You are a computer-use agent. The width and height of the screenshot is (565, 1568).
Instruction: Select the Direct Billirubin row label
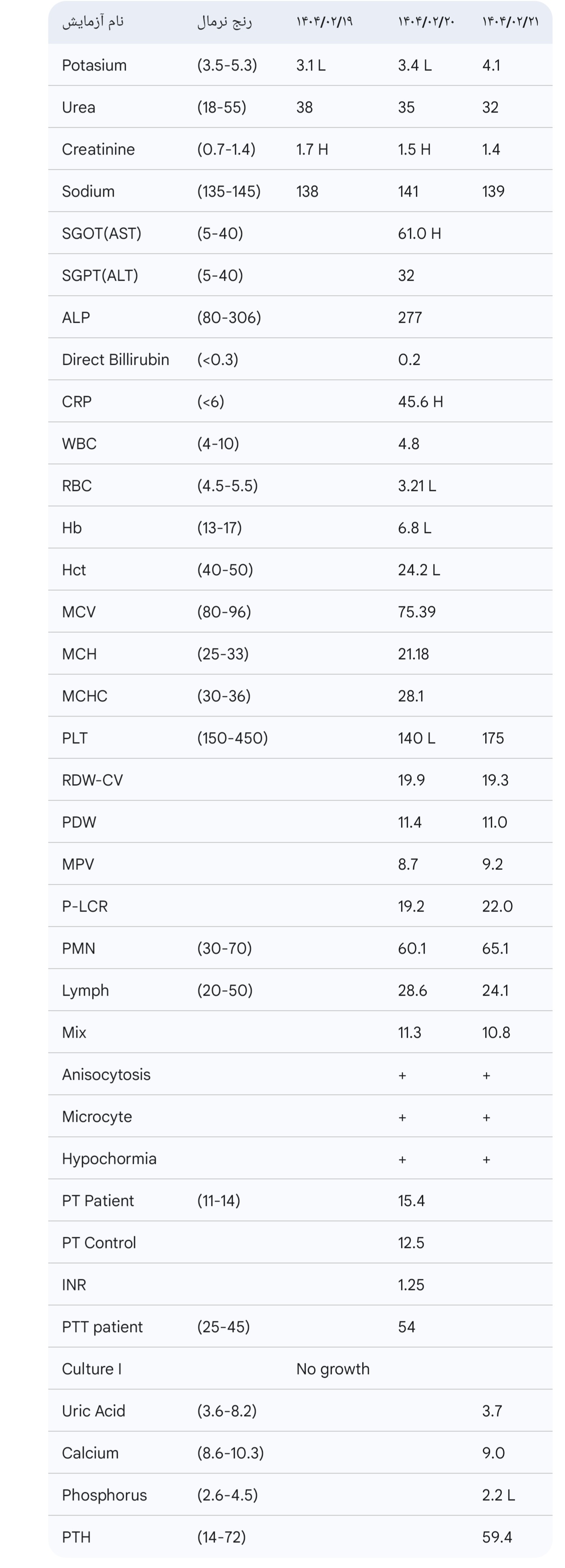(x=116, y=359)
